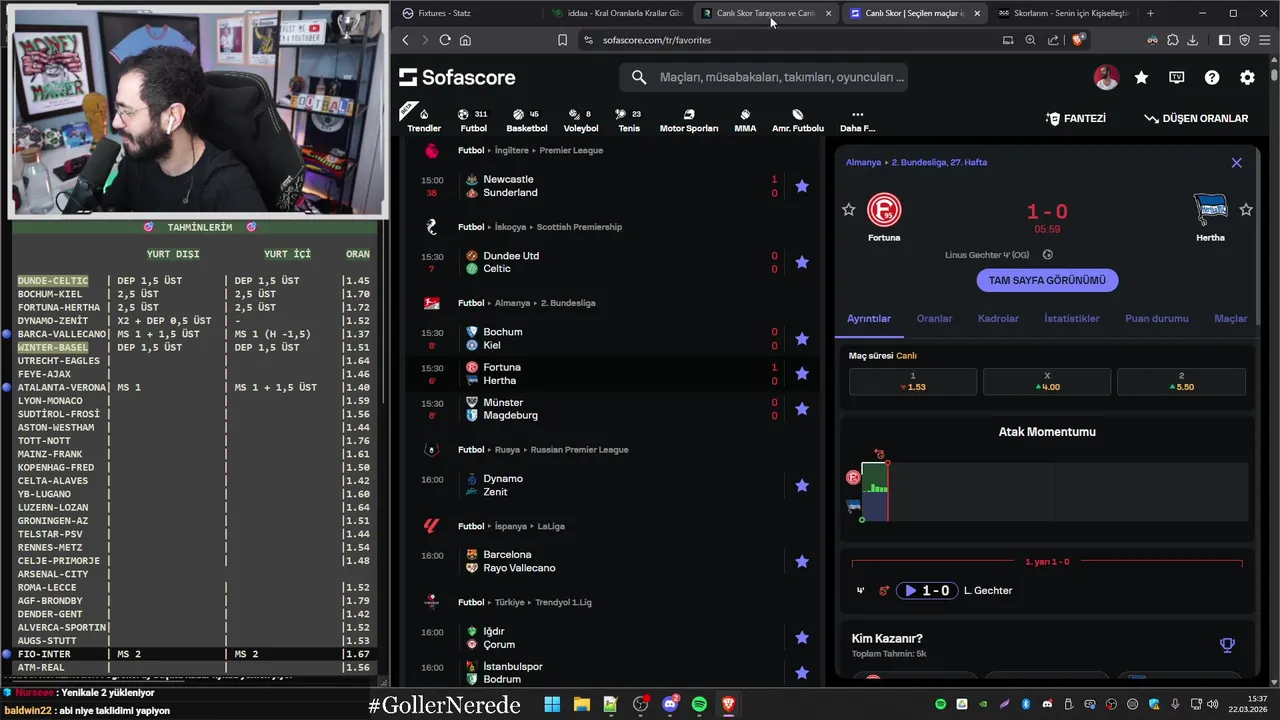This screenshot has height=720, width=1280.
Task: Close the Canlı Skor Tarayıcısı browser tab
Action: pos(828,13)
